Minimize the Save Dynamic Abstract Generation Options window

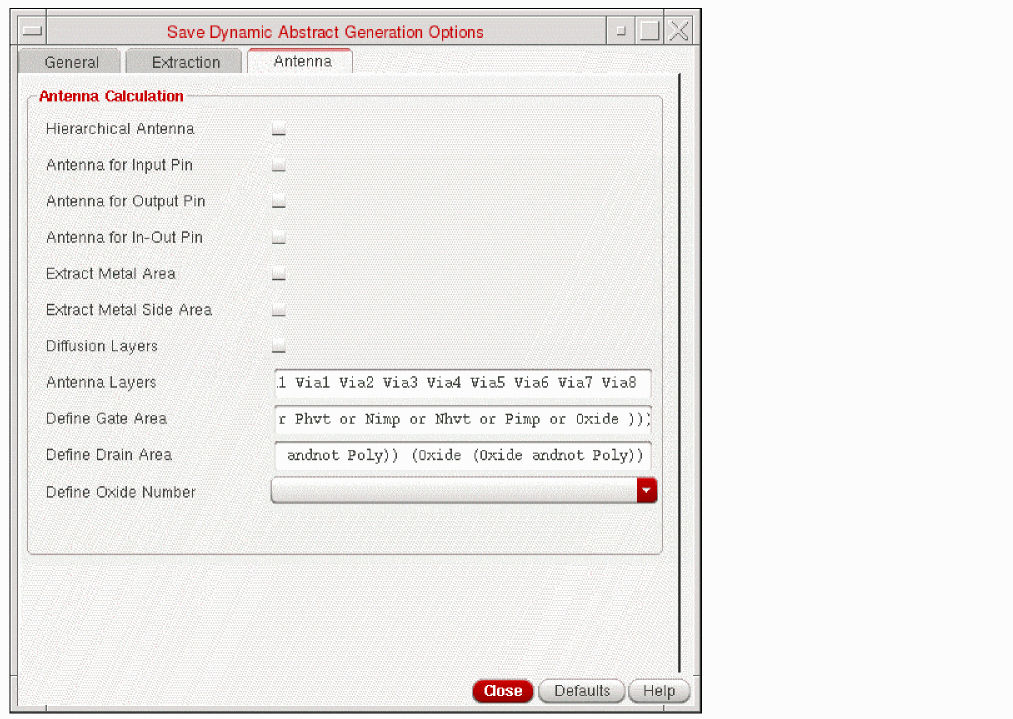click(621, 30)
